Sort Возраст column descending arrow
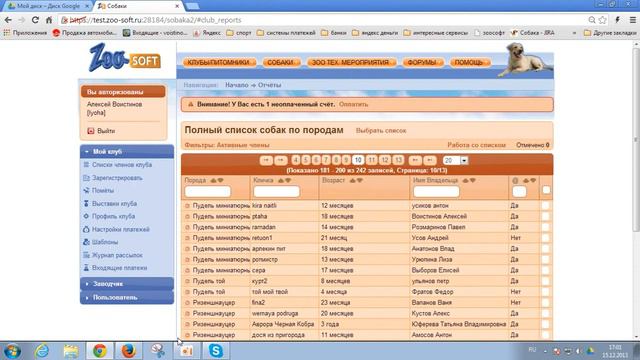640x360 pixels. [360, 180]
